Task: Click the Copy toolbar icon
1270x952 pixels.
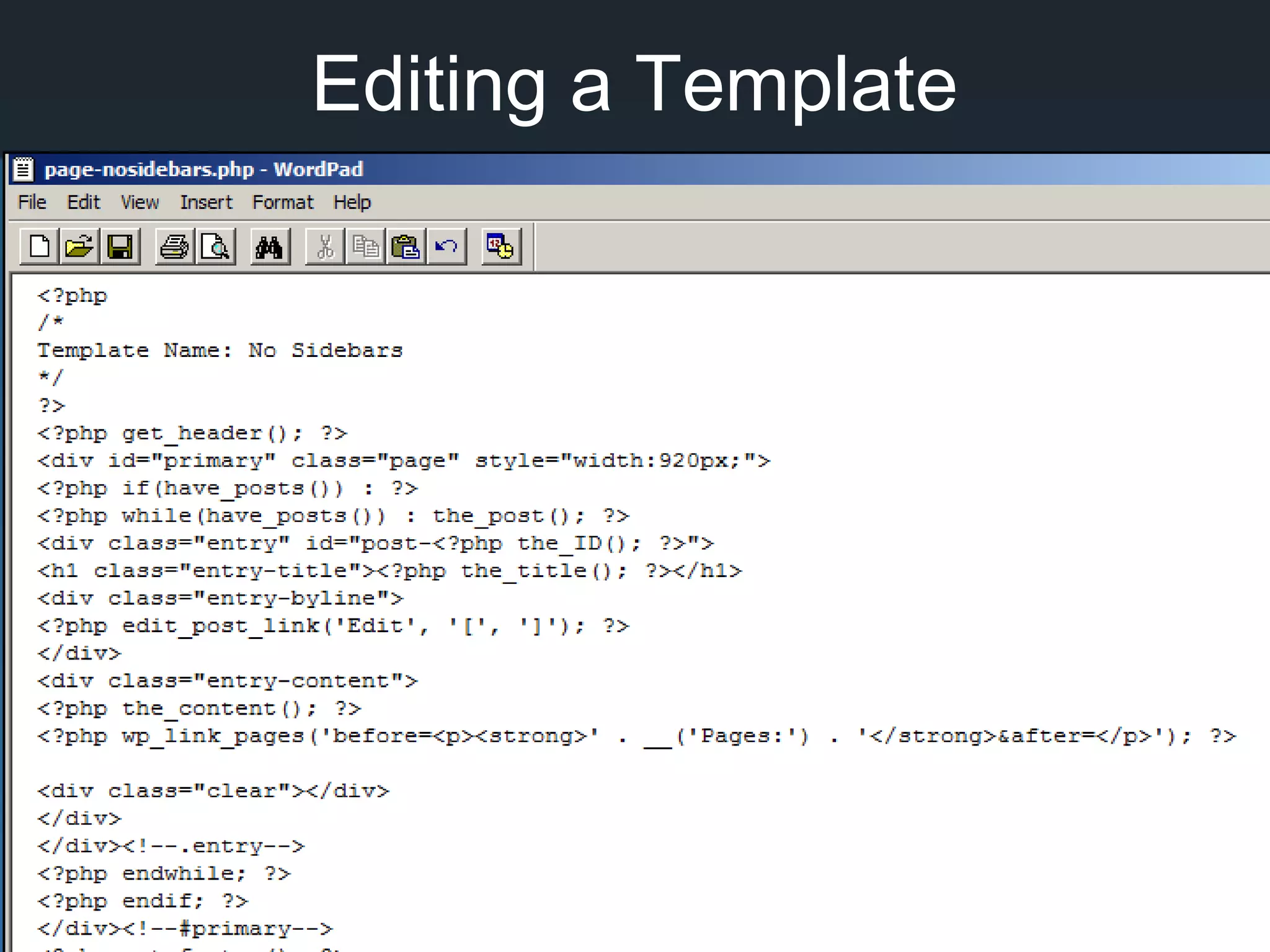Action: point(365,247)
